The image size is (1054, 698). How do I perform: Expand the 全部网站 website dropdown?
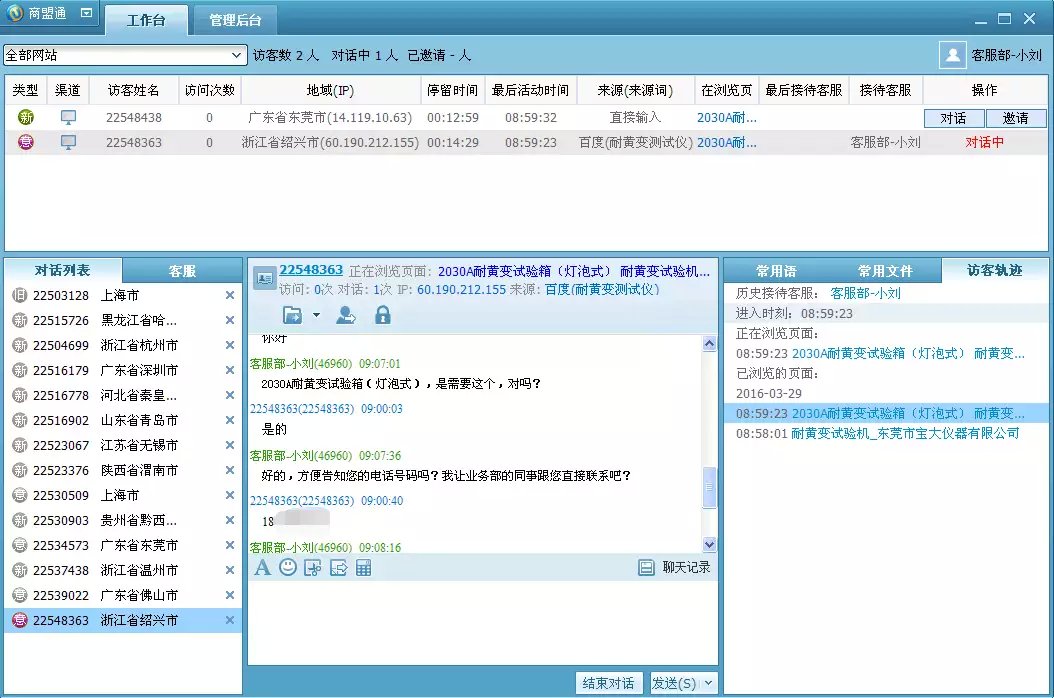[237, 55]
